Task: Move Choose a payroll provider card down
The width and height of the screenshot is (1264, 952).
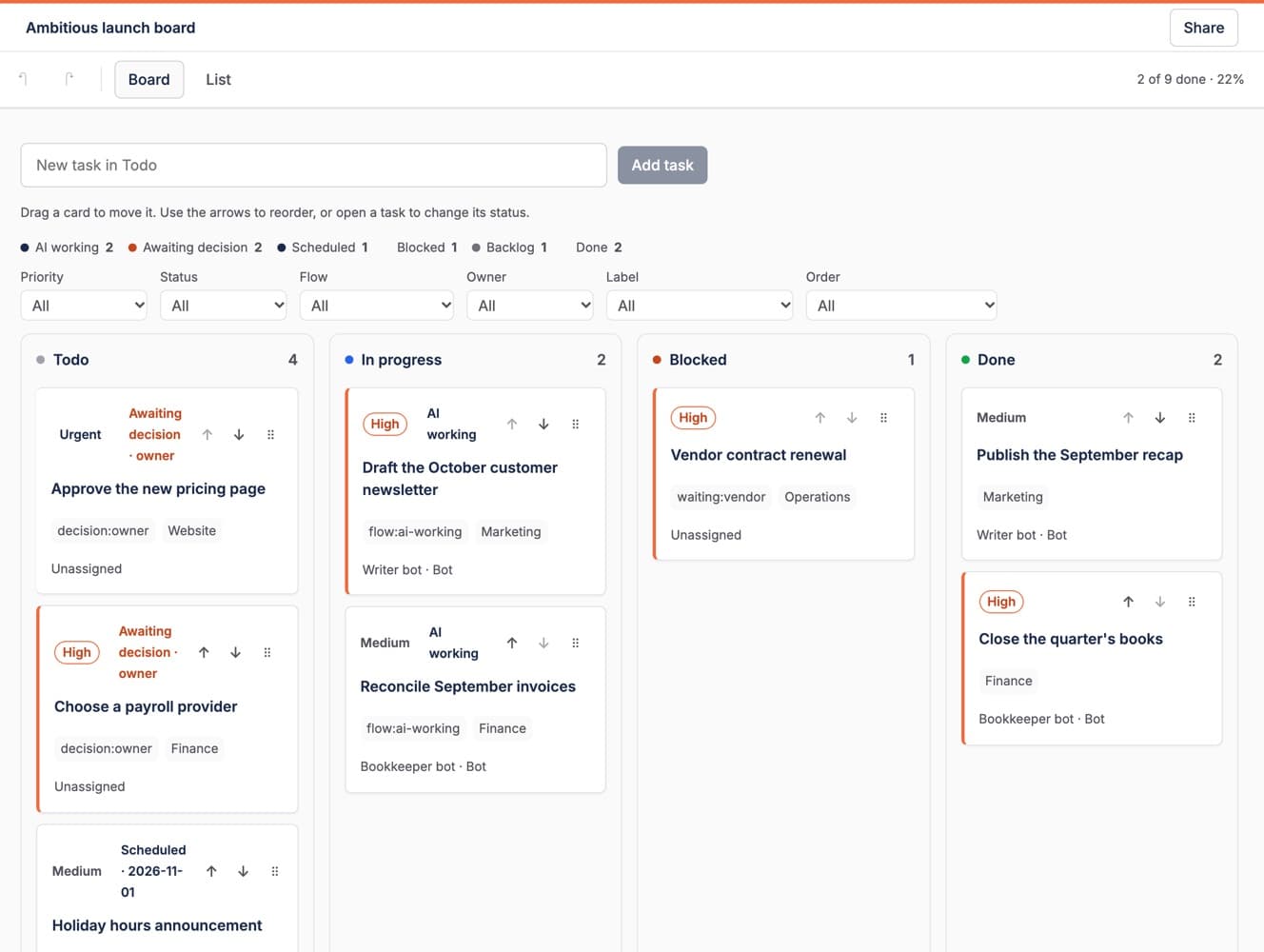Action: pos(235,653)
